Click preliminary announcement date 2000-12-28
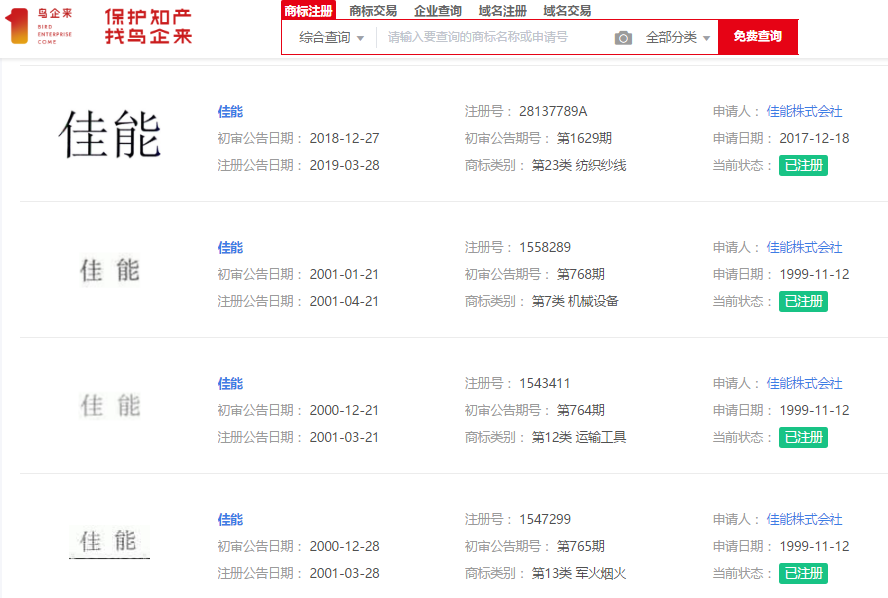The image size is (888, 598). pyautogui.click(x=344, y=546)
